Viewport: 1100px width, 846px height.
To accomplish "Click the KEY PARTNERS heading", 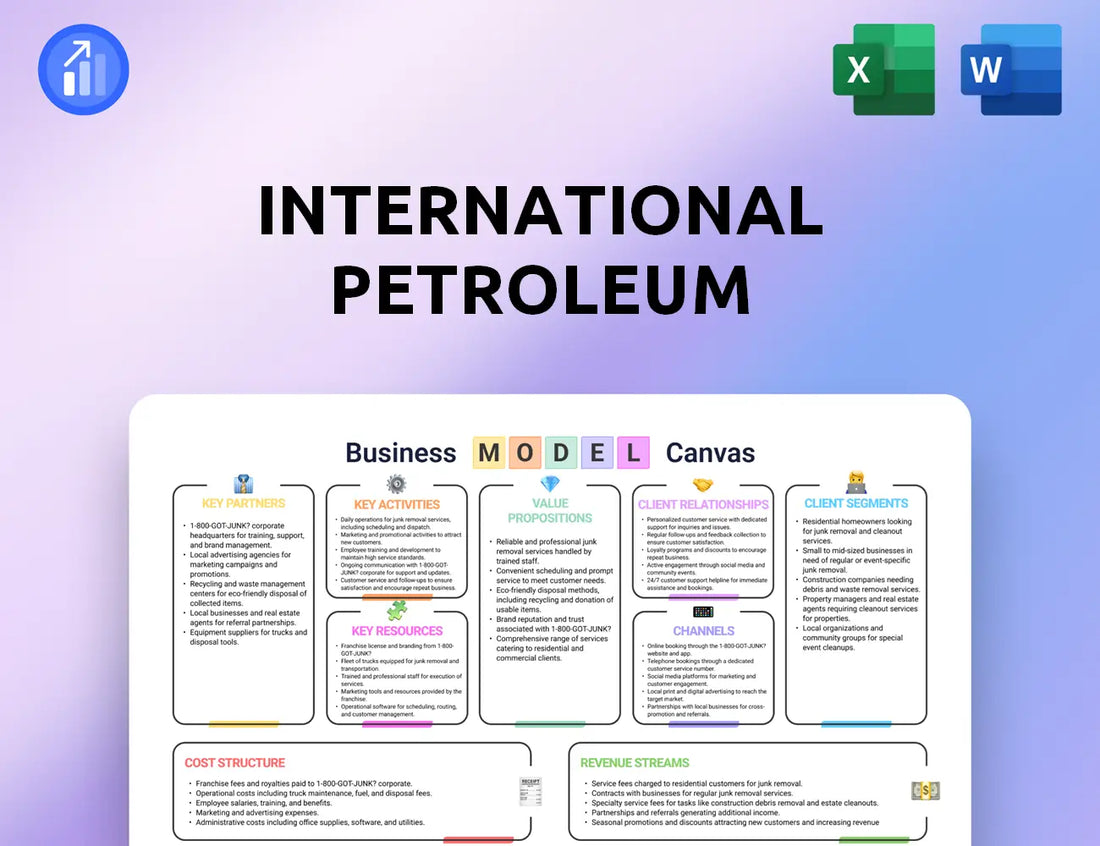I will point(243,503).
